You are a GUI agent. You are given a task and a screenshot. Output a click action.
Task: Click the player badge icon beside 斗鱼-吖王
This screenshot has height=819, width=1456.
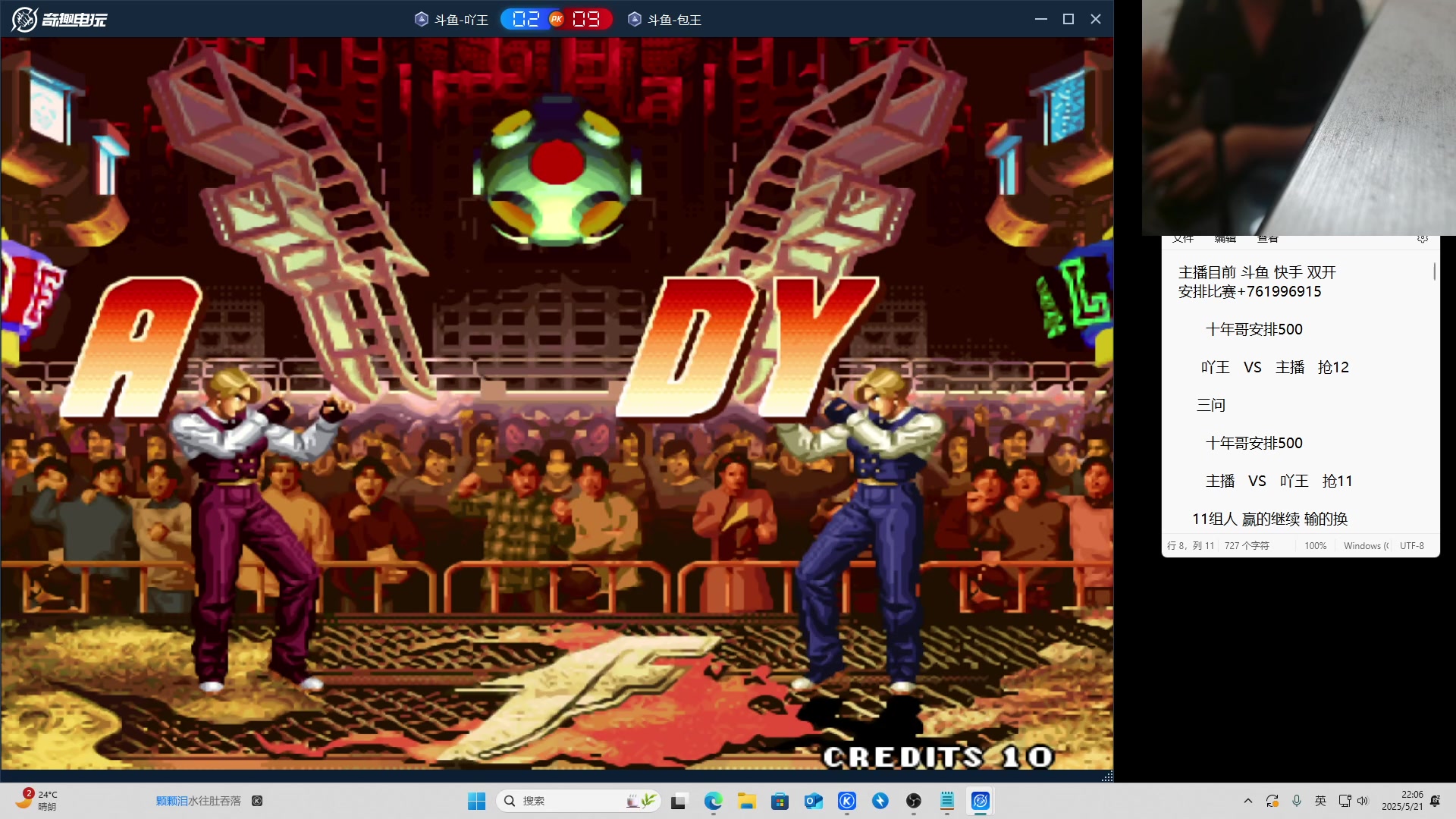tap(422, 19)
